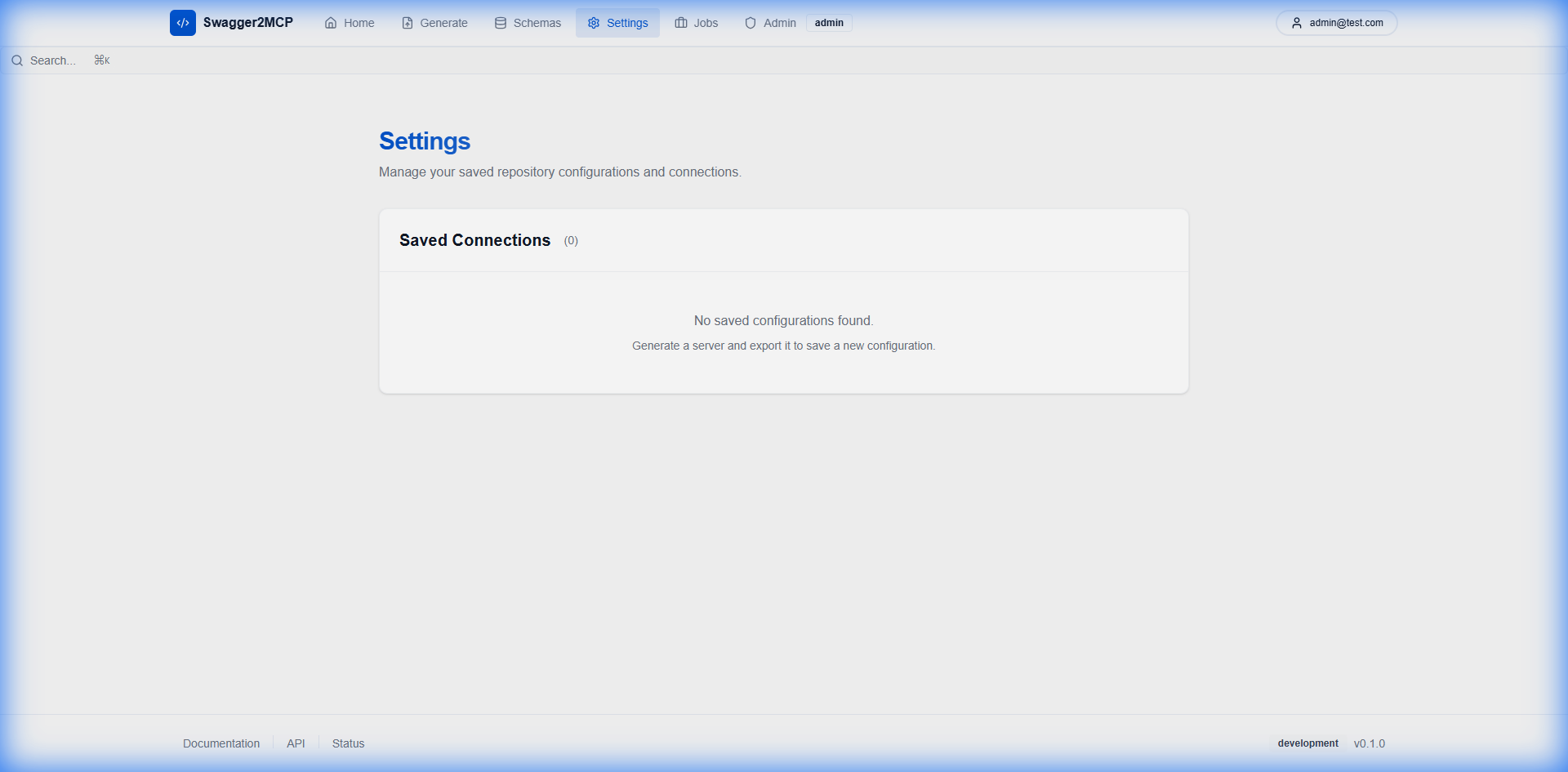Screen dimensions: 1568x772
Task: Click the v0.1.0 version label
Action: pos(1370,743)
